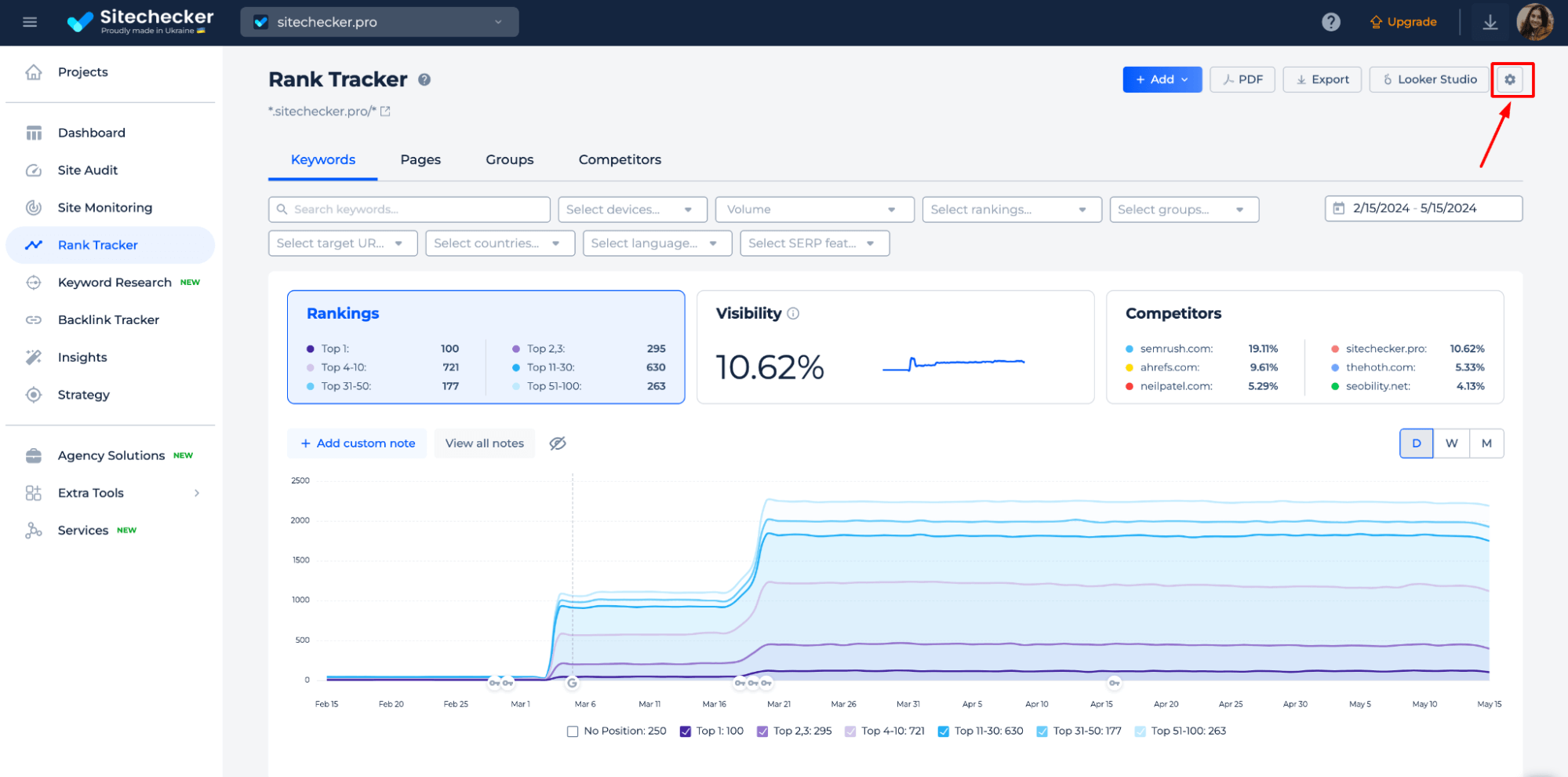Click the Strategy target icon
1568x777 pixels.
coord(34,395)
